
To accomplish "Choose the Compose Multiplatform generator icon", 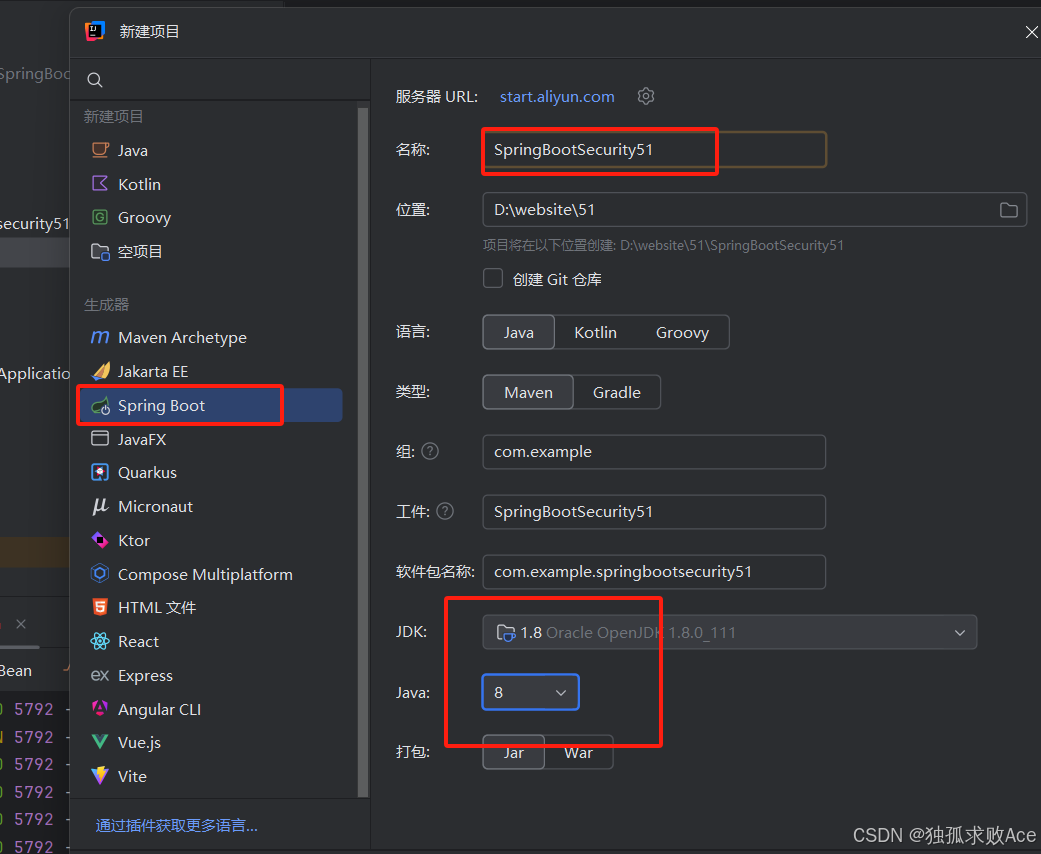I will pyautogui.click(x=100, y=574).
